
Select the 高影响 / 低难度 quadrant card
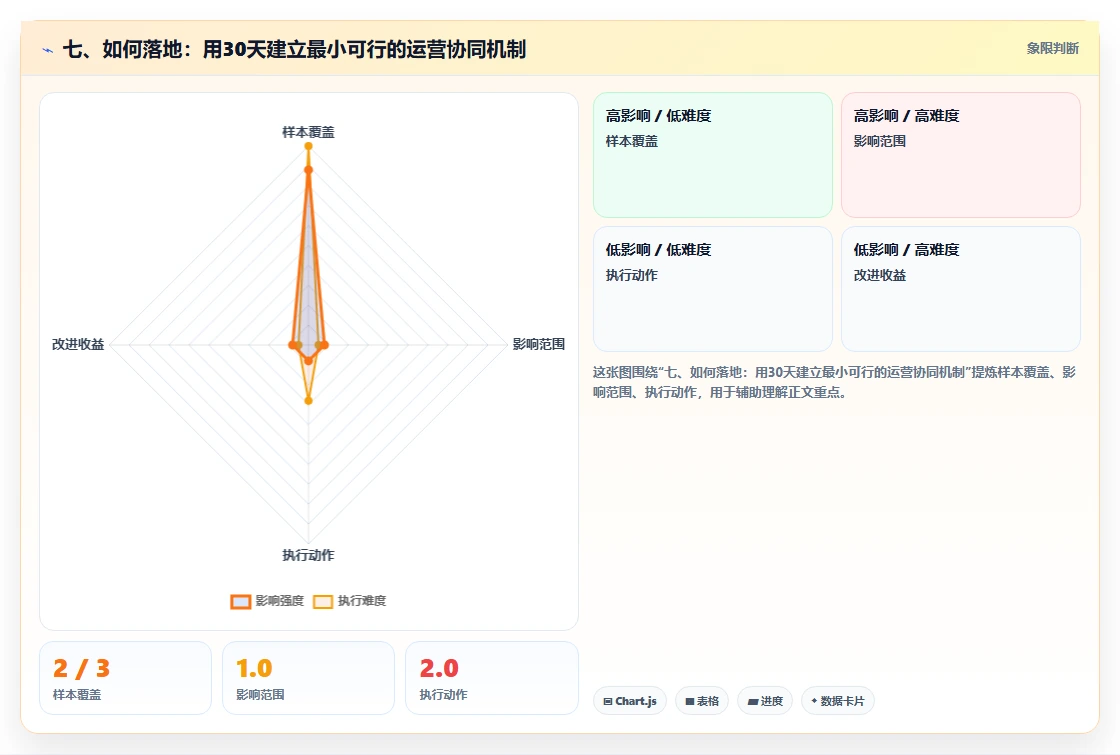713,155
